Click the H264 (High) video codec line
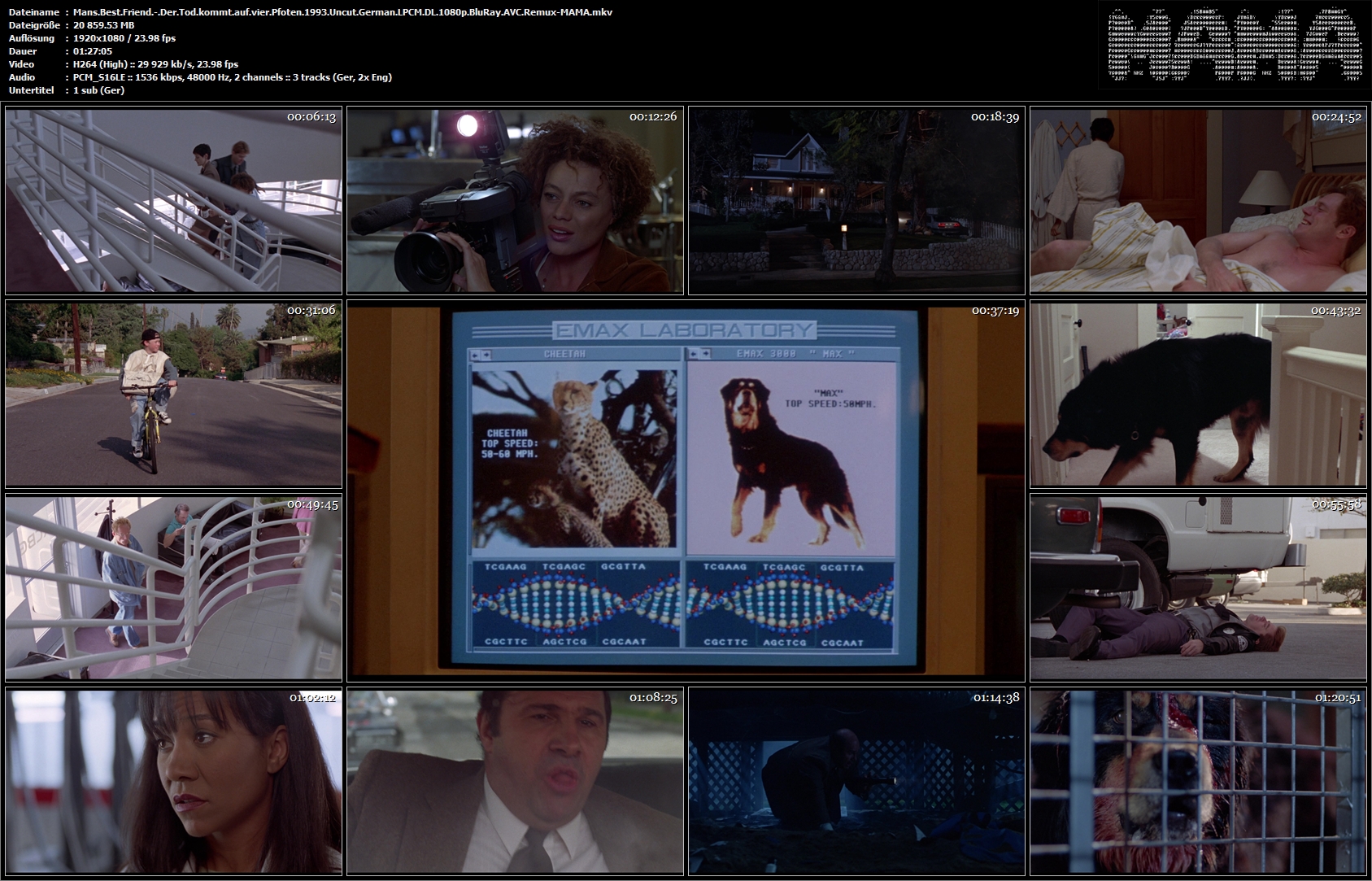Image resolution: width=1372 pixels, height=881 pixels. tap(155, 64)
